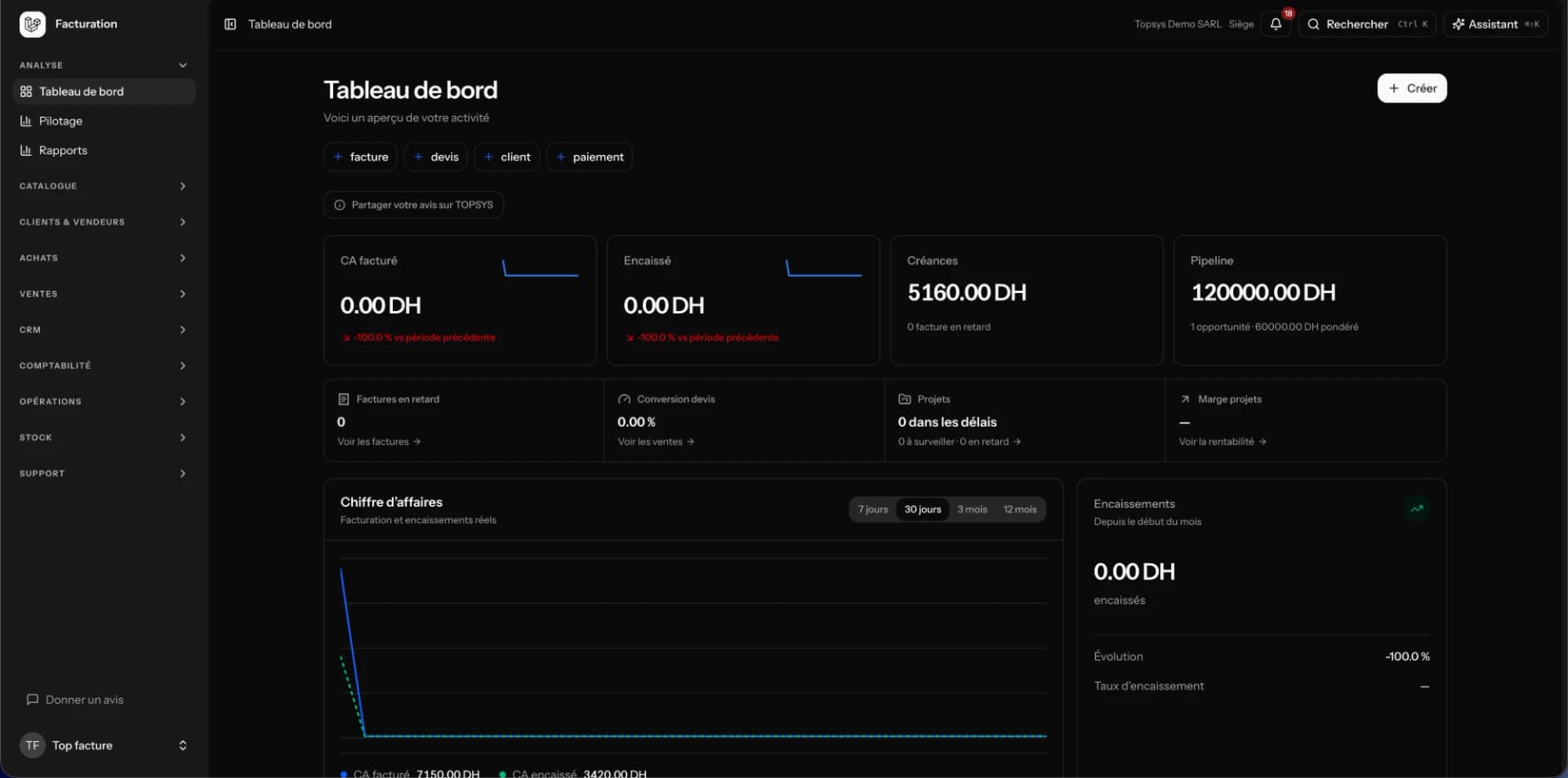Collapse the Analyse section chevron

(x=183, y=65)
